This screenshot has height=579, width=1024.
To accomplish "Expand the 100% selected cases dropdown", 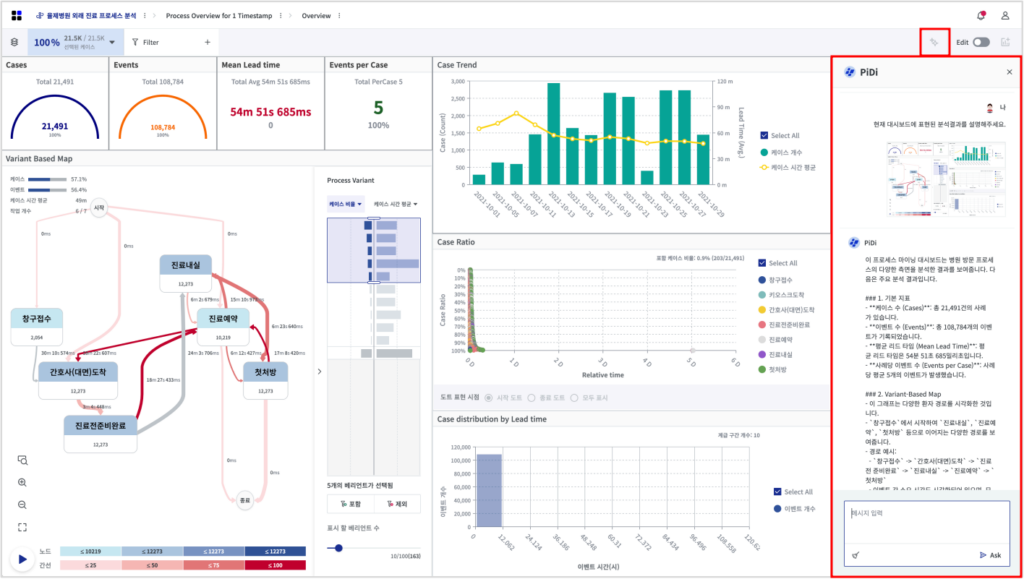I will (113, 42).
